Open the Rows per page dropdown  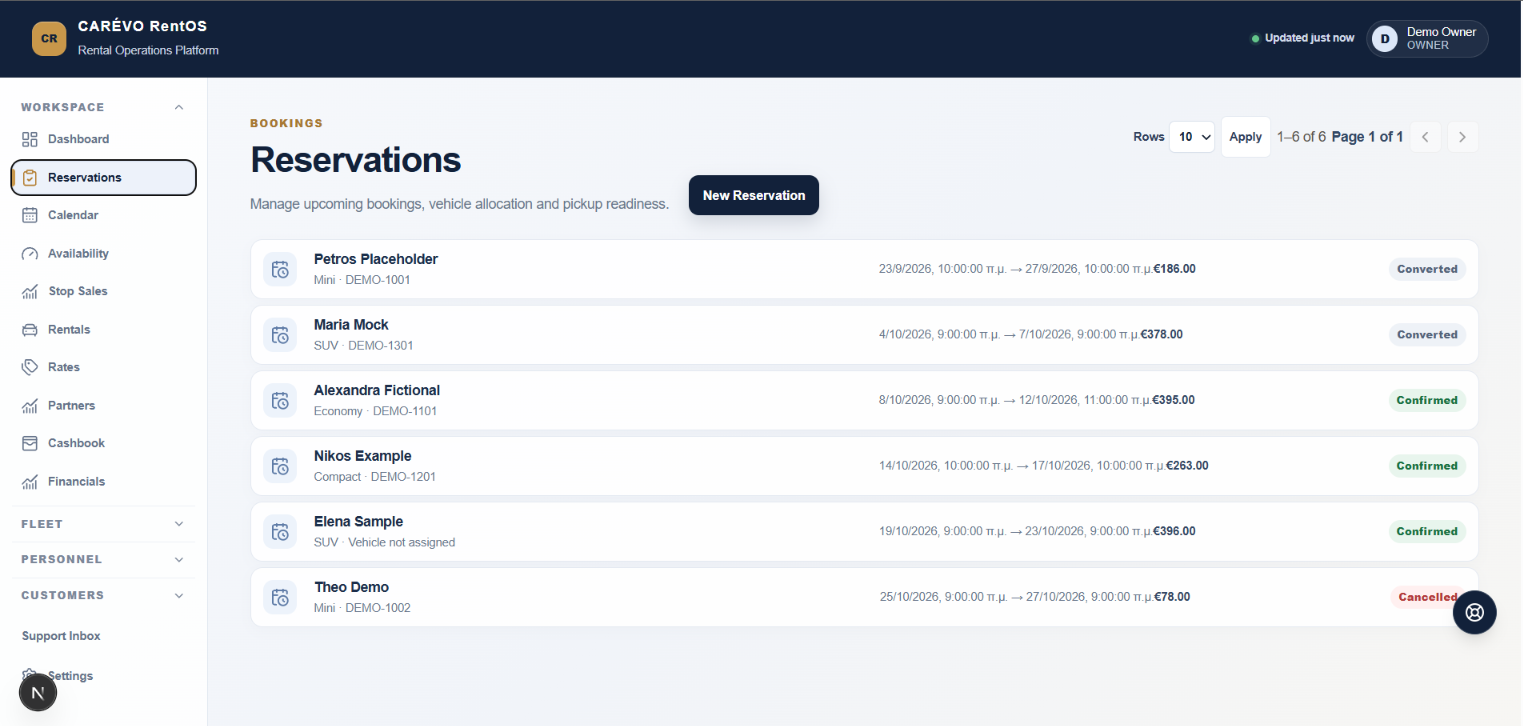[1192, 137]
